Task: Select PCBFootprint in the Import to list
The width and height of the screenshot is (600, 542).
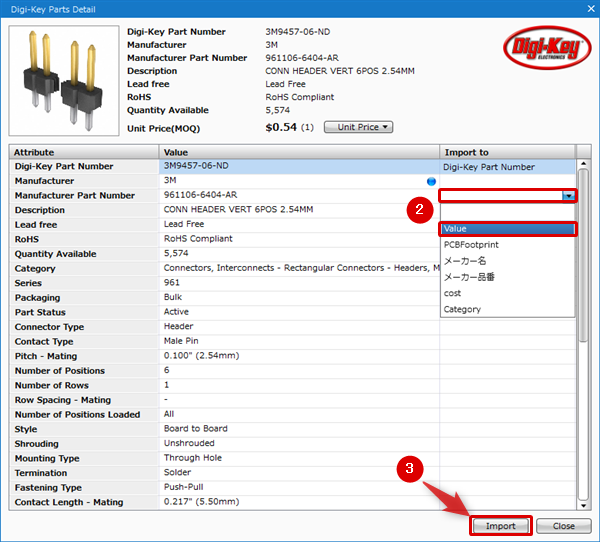Action: tap(507, 245)
